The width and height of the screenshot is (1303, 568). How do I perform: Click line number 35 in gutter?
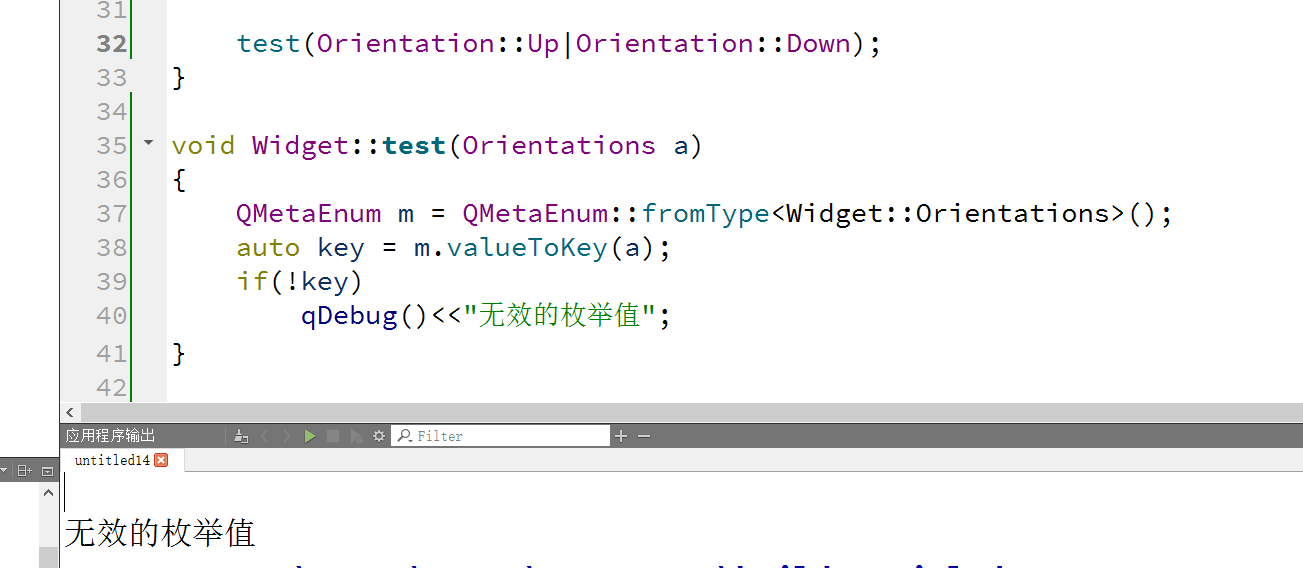point(112,146)
